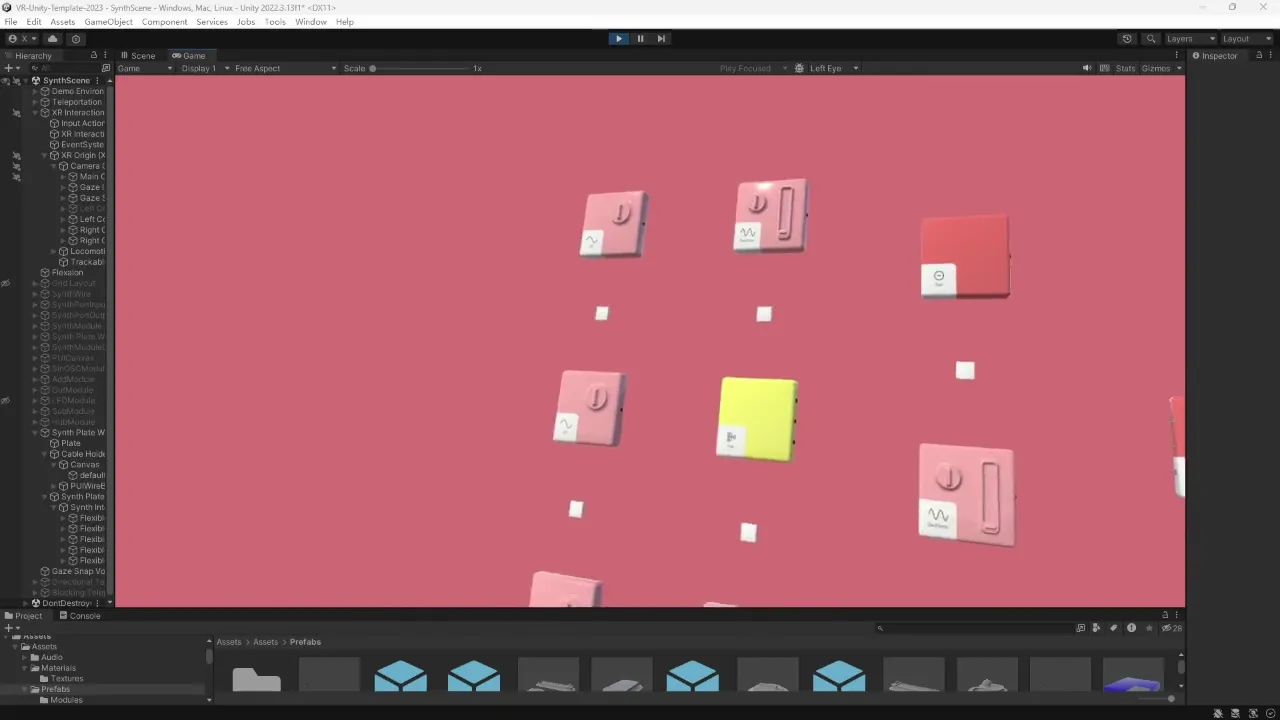This screenshot has height=720, width=1280.
Task: Expand the Demo Environment object
Action: tap(35, 91)
